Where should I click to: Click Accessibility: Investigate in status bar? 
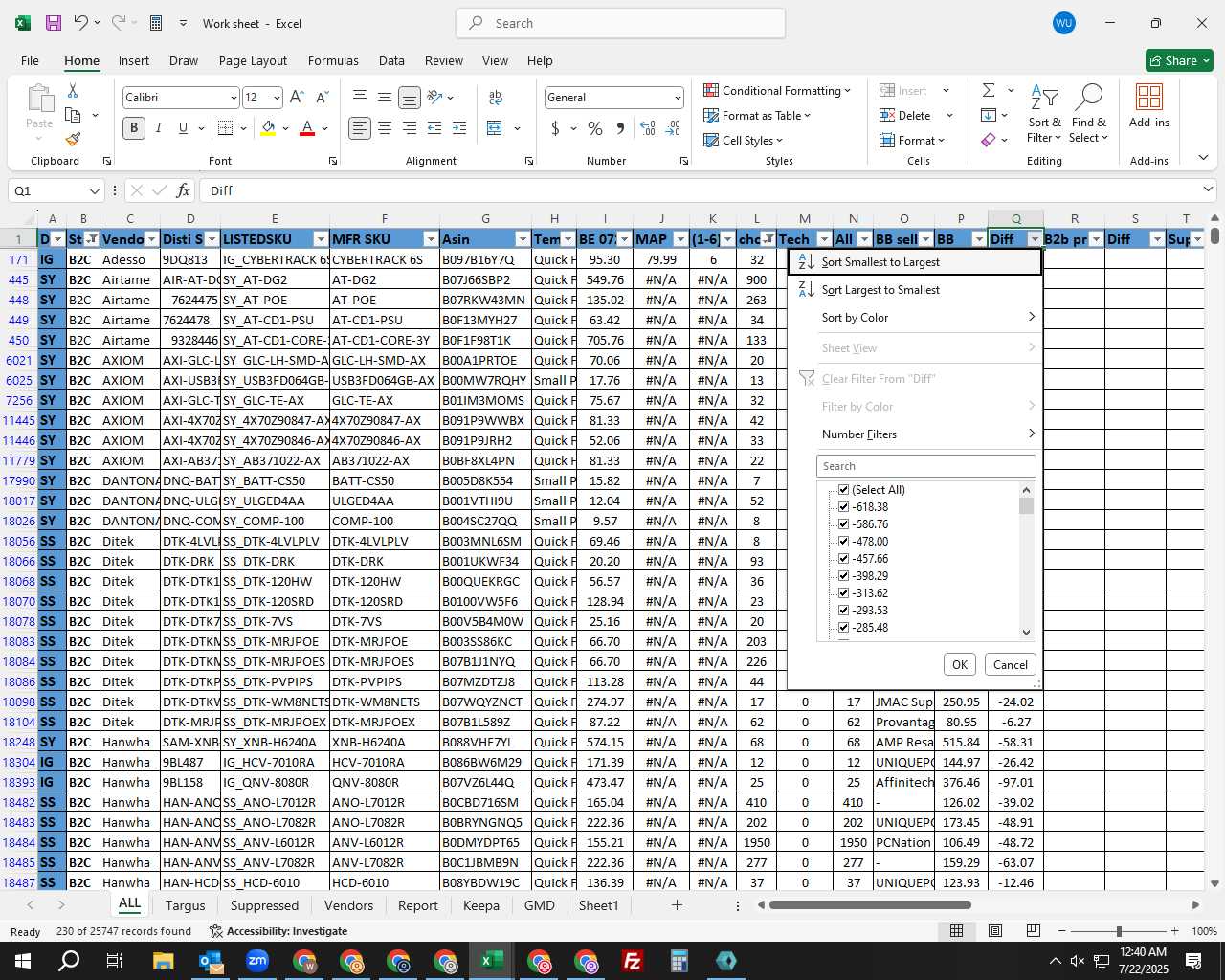[x=278, y=931]
